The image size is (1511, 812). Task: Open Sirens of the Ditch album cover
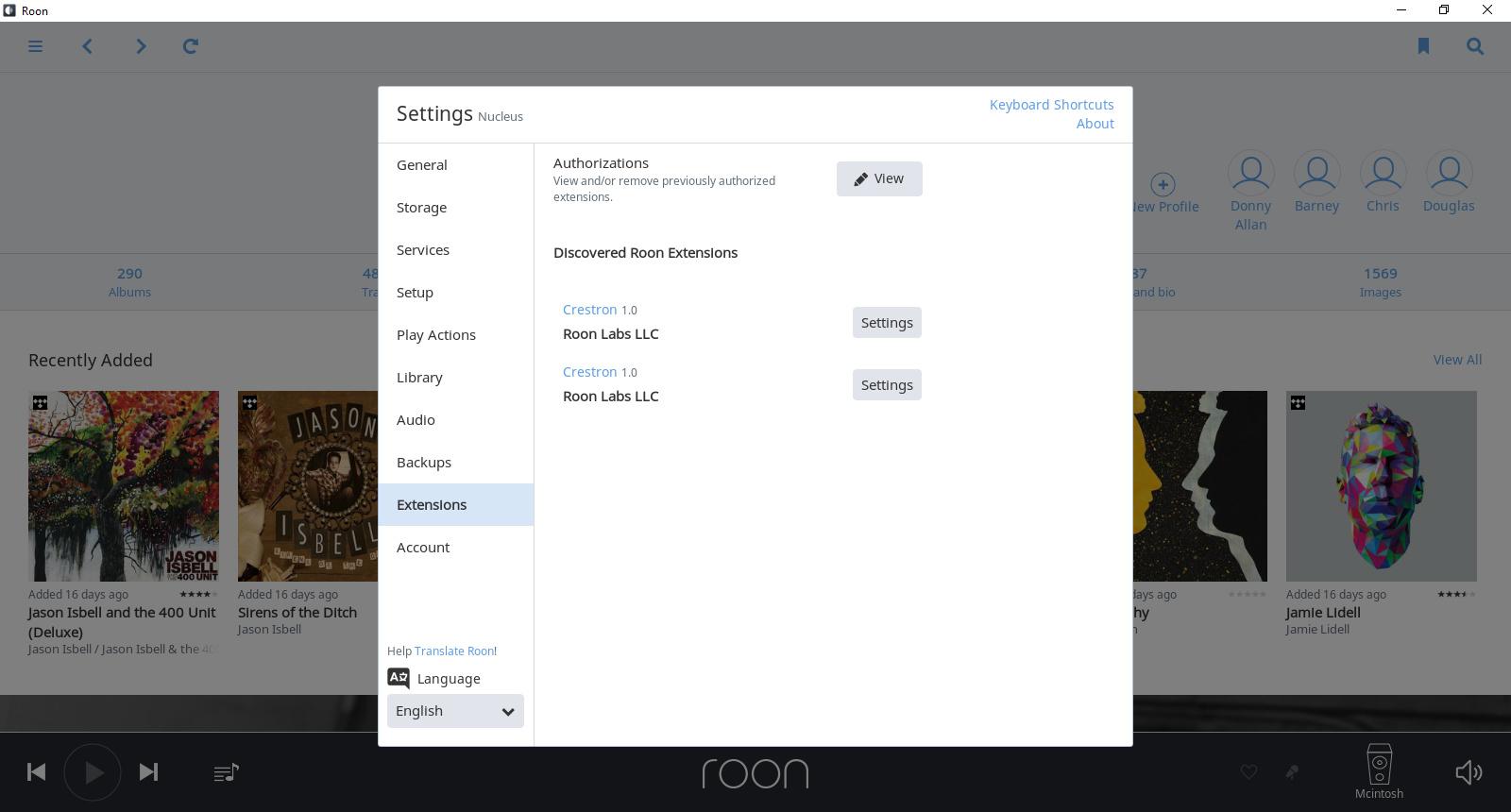pyautogui.click(x=308, y=486)
